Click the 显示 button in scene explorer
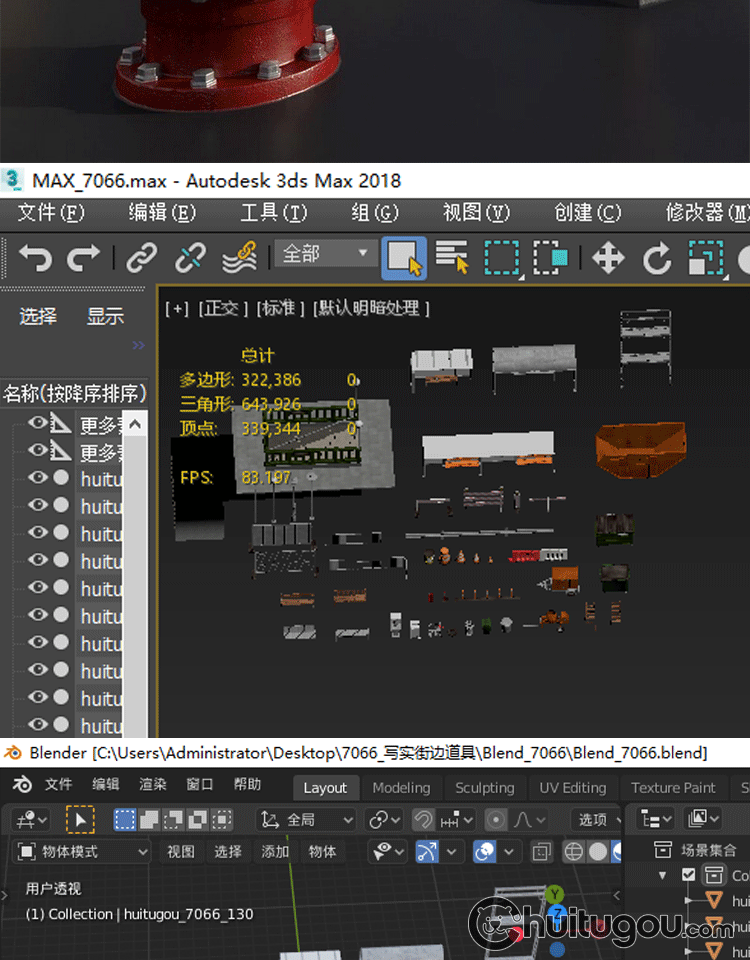Image resolution: width=750 pixels, height=960 pixels. coord(105,316)
